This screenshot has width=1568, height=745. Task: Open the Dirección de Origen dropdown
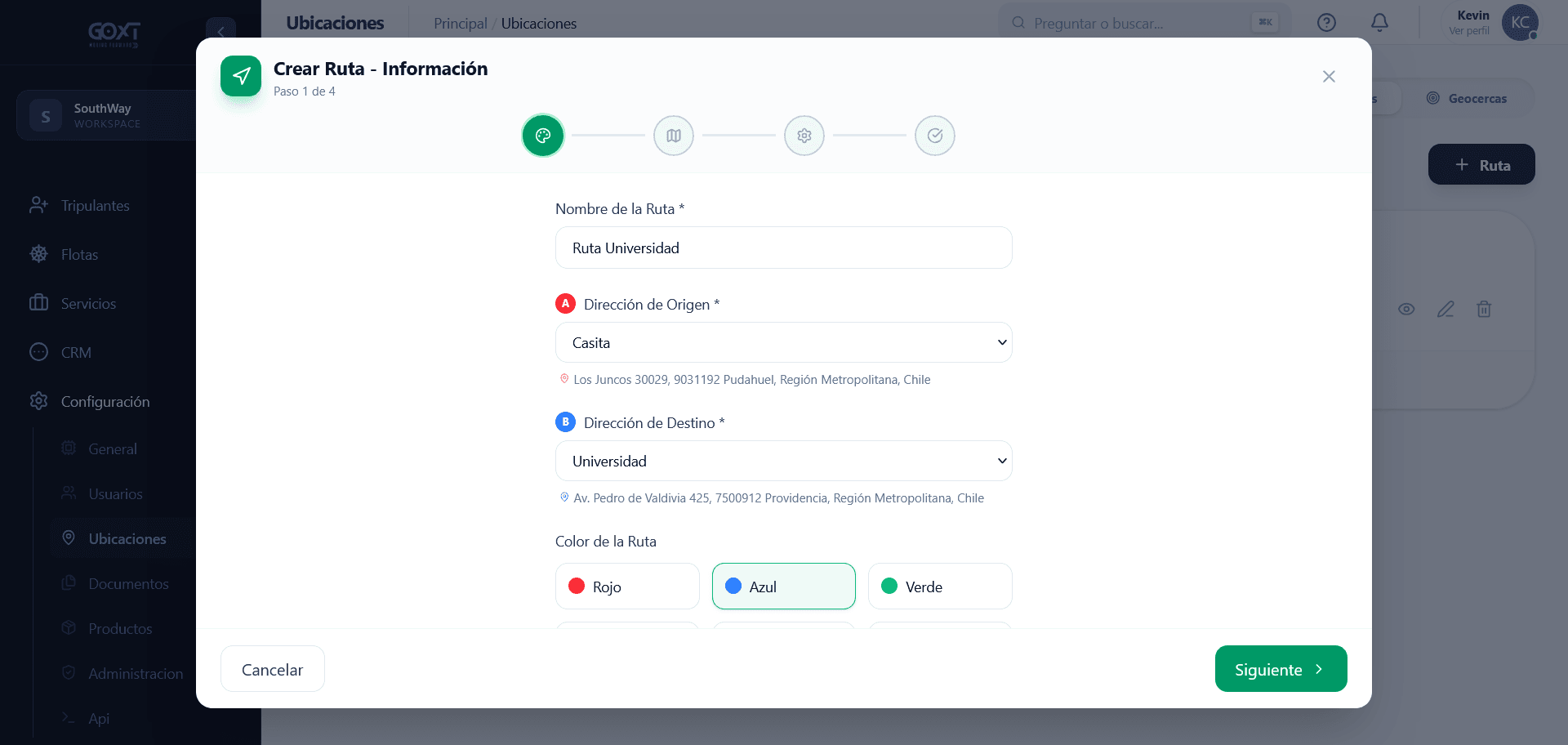click(x=784, y=342)
